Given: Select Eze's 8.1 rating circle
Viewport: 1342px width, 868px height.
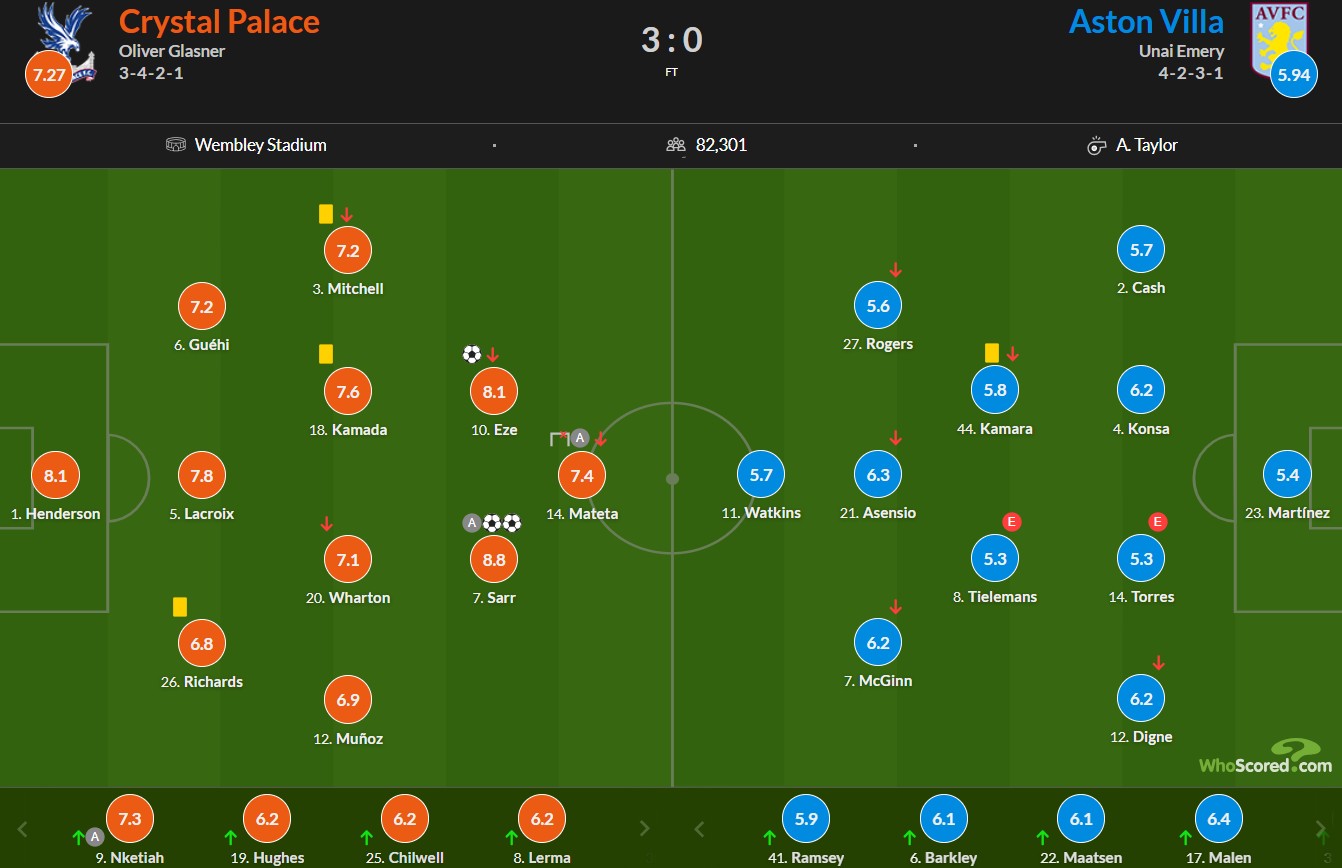Looking at the screenshot, I should [494, 392].
